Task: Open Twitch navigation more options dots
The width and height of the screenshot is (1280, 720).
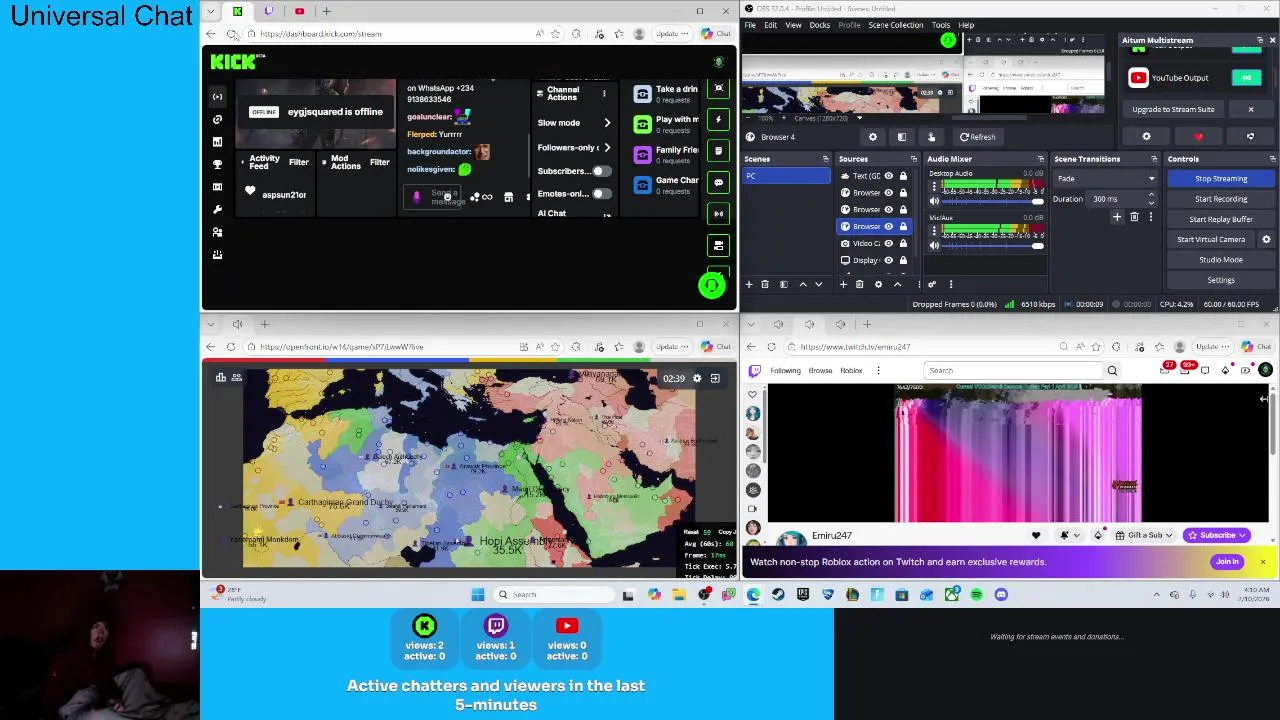Action: pyautogui.click(x=878, y=370)
